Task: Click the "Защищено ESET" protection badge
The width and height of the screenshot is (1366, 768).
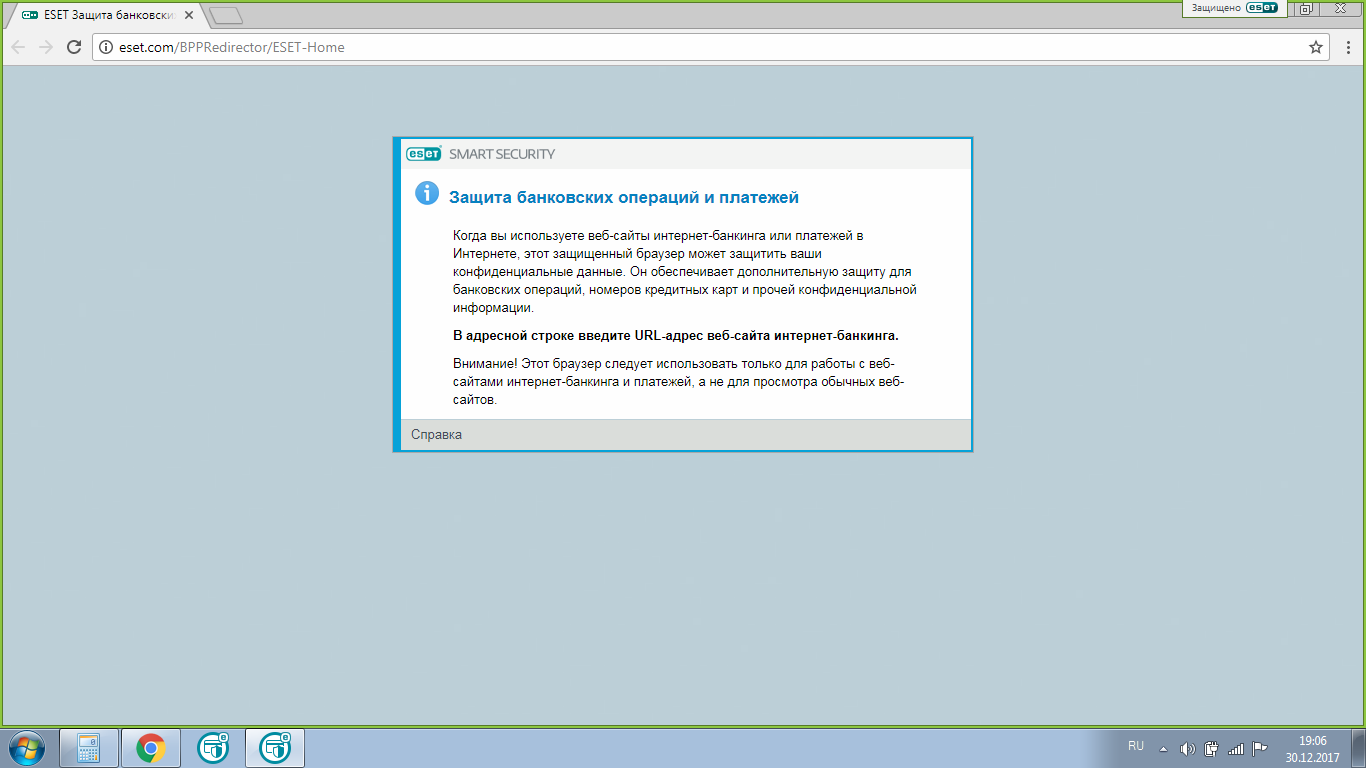Action: (x=1234, y=8)
